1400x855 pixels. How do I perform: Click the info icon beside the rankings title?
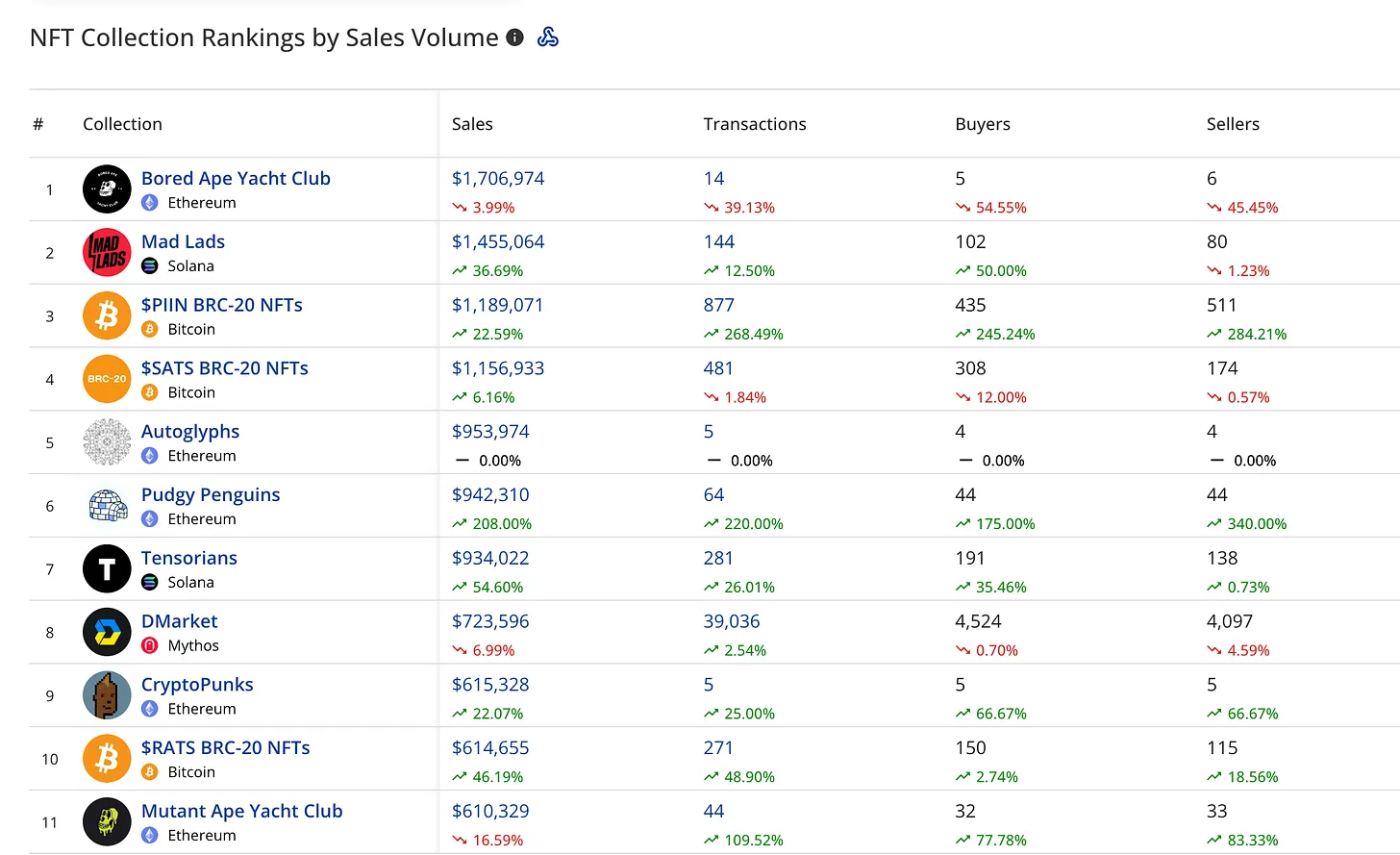click(515, 38)
